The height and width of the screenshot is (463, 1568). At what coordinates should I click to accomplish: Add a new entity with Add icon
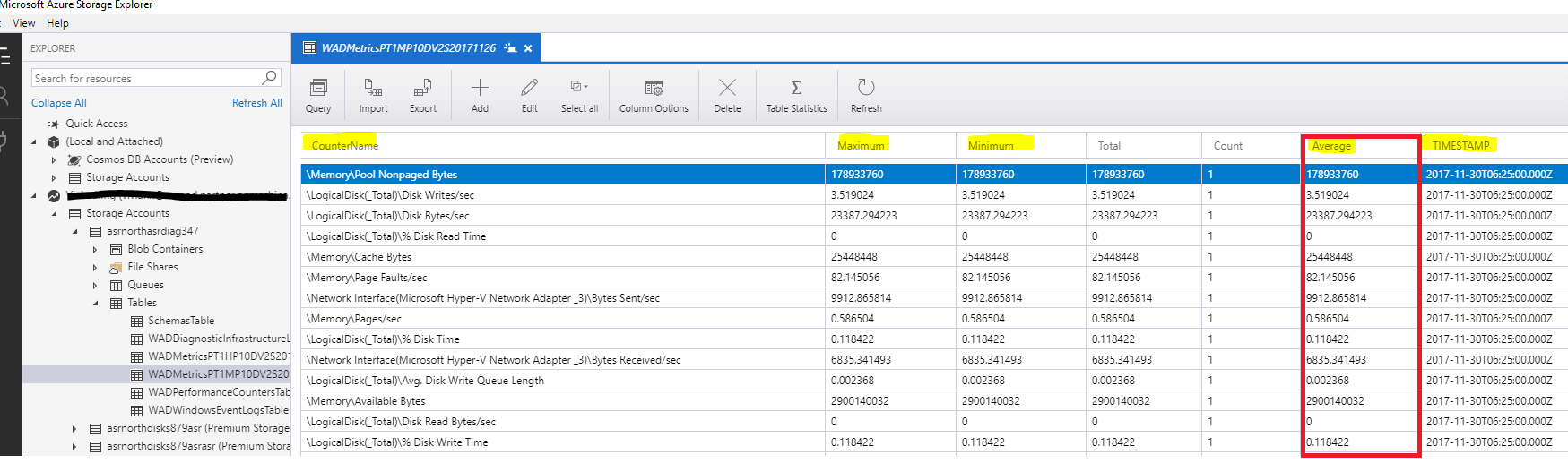tap(480, 88)
